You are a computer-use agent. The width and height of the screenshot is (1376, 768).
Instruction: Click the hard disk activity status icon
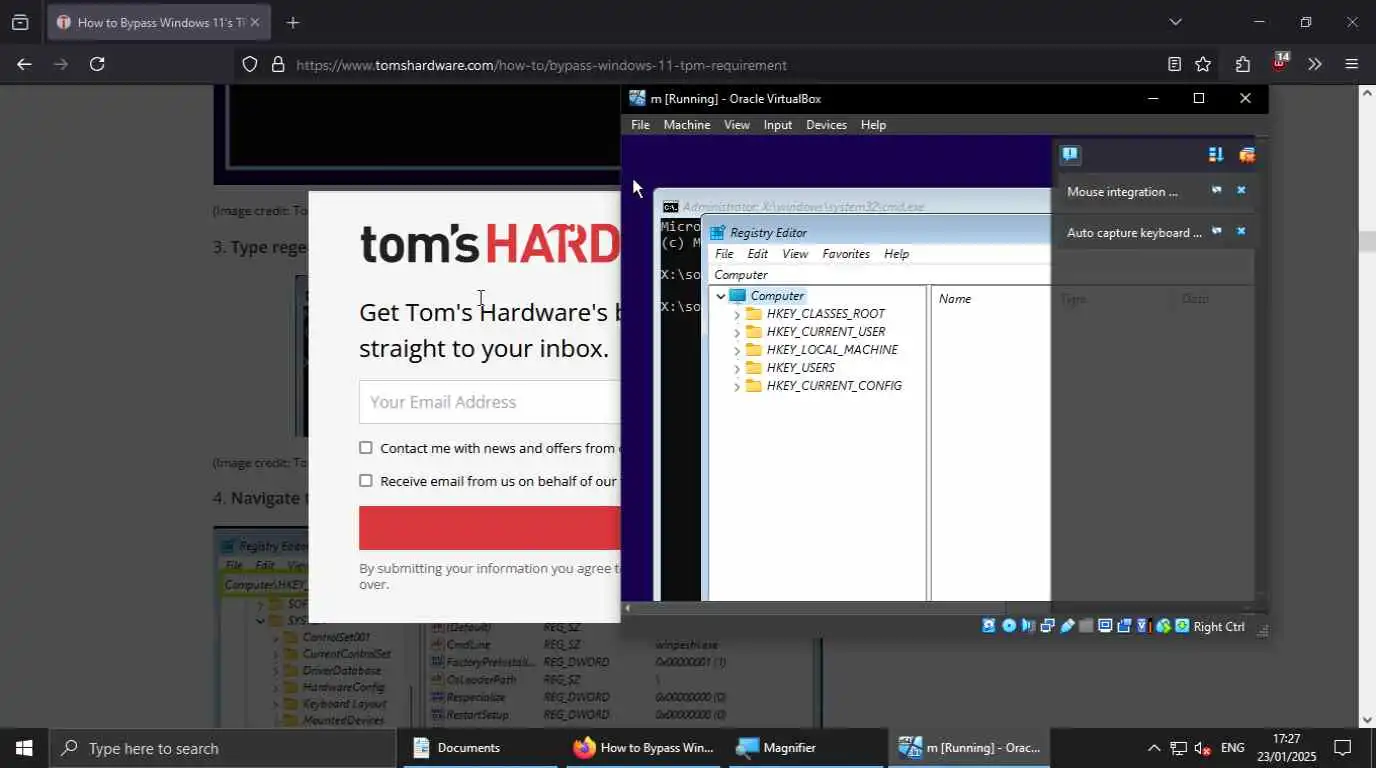pyautogui.click(x=989, y=626)
